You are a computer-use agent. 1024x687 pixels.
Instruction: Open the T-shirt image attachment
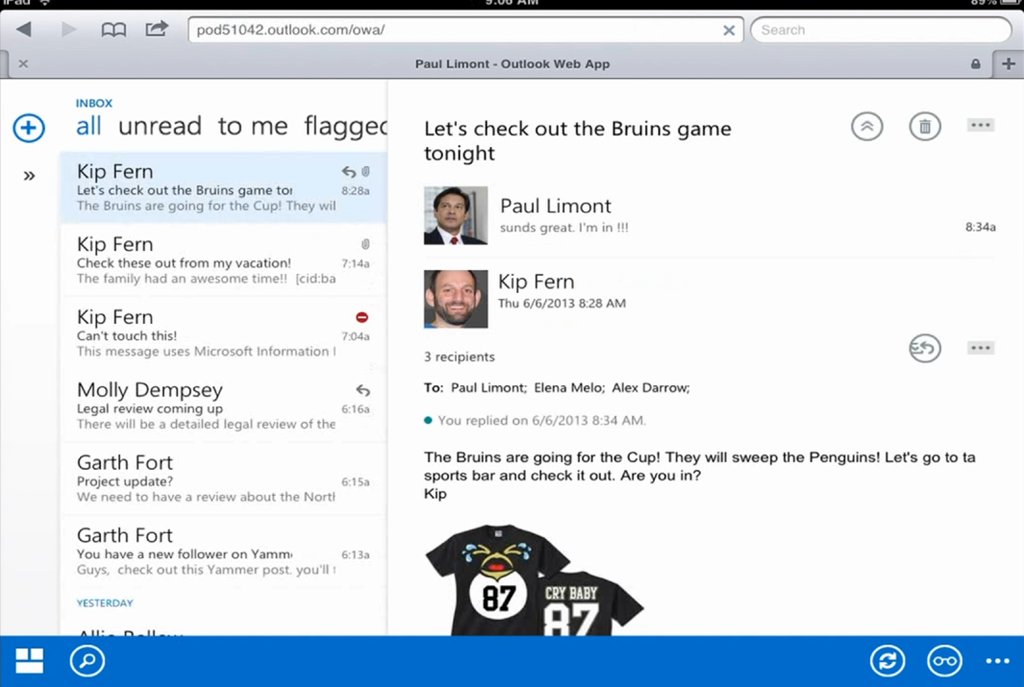[534, 580]
